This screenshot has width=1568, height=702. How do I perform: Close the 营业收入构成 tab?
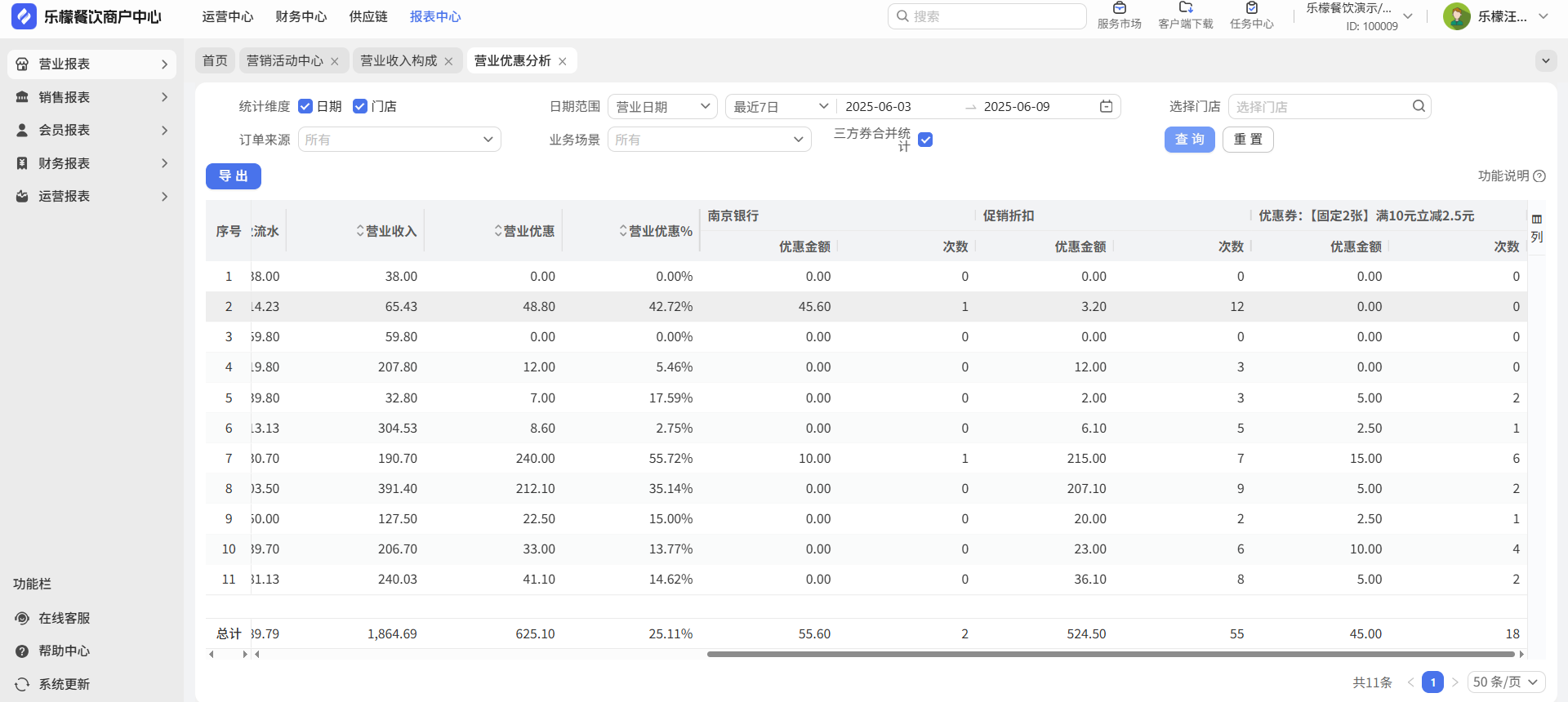pyautogui.click(x=448, y=61)
